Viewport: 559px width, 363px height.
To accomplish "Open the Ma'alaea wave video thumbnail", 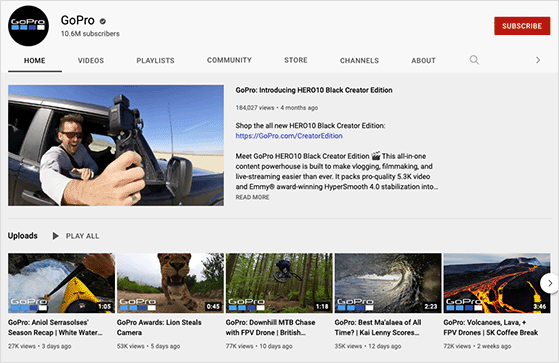I will [x=388, y=283].
